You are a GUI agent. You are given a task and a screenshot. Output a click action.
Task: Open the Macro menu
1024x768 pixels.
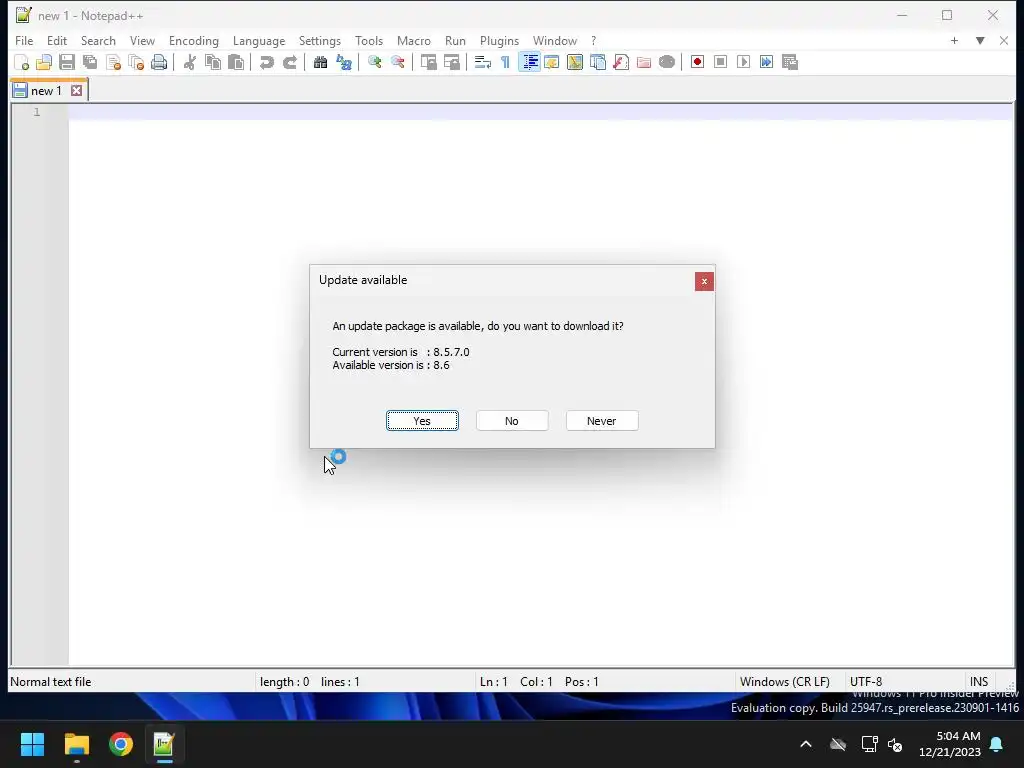tap(413, 40)
